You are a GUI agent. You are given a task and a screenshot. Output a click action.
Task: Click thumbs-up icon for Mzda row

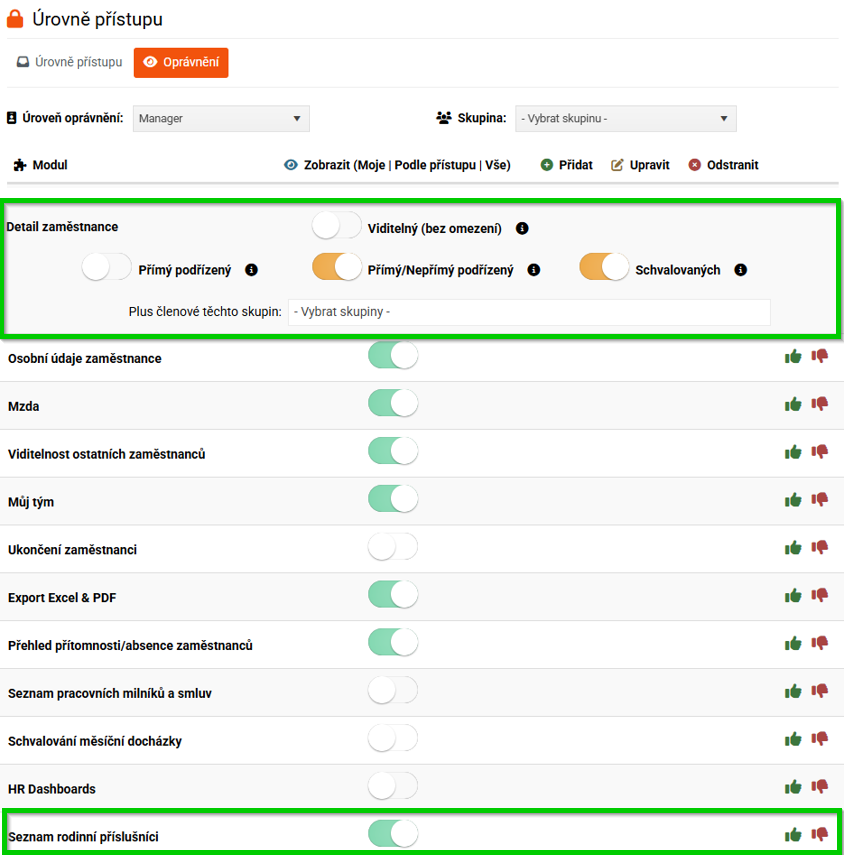point(793,403)
